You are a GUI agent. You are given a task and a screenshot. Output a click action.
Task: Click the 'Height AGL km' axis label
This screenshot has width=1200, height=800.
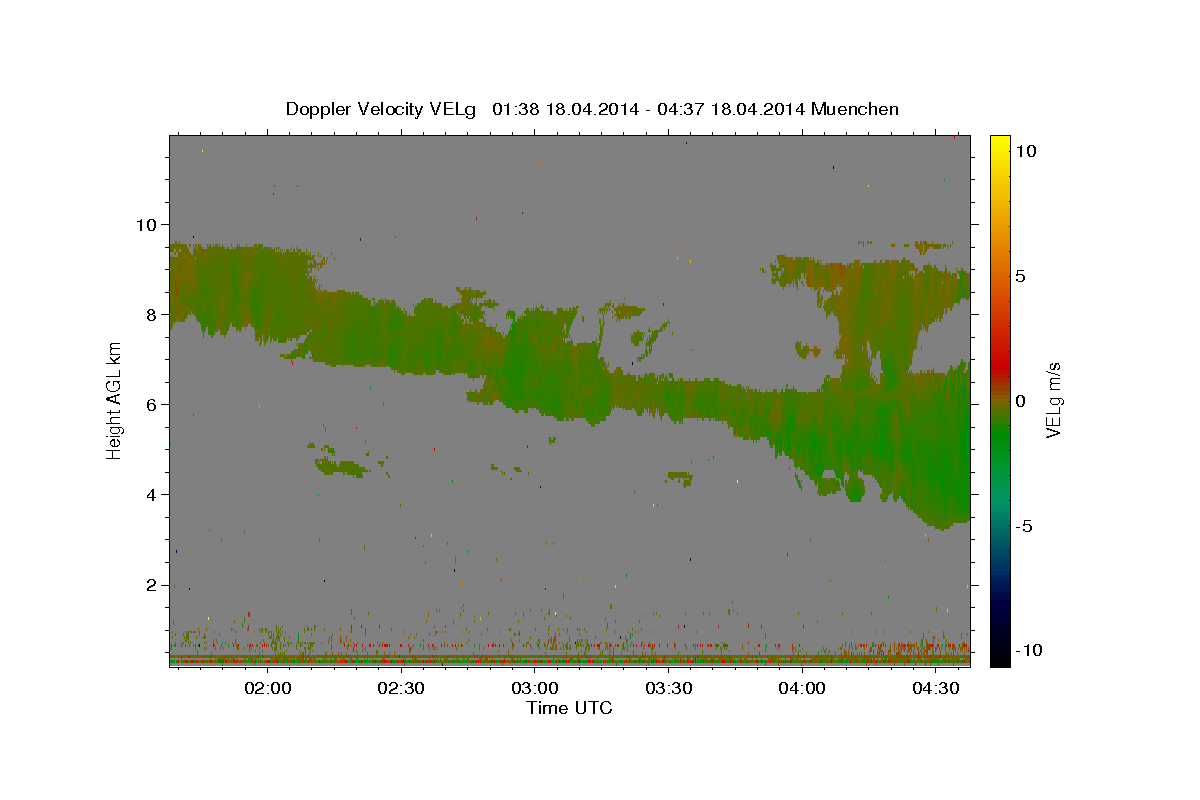(114, 400)
